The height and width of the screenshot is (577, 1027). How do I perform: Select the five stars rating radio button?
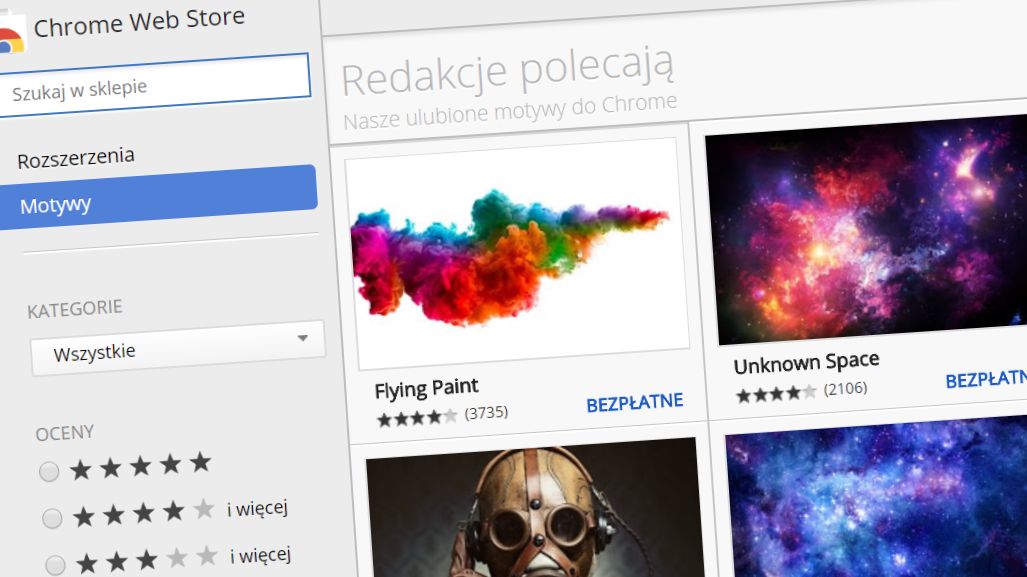[x=48, y=471]
